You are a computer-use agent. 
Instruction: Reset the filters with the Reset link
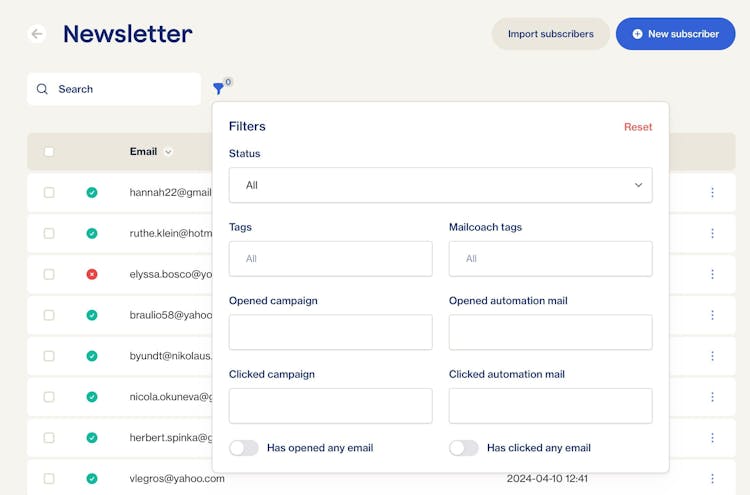tap(637, 127)
